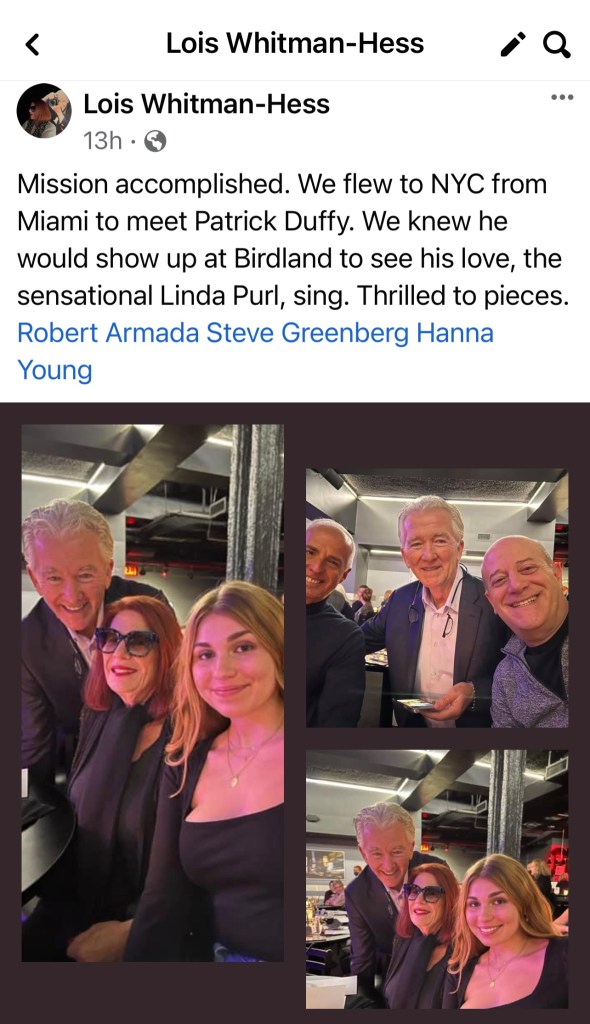This screenshot has height=1024, width=590.
Task: Open the three-dot post options menu
Action: [562, 97]
